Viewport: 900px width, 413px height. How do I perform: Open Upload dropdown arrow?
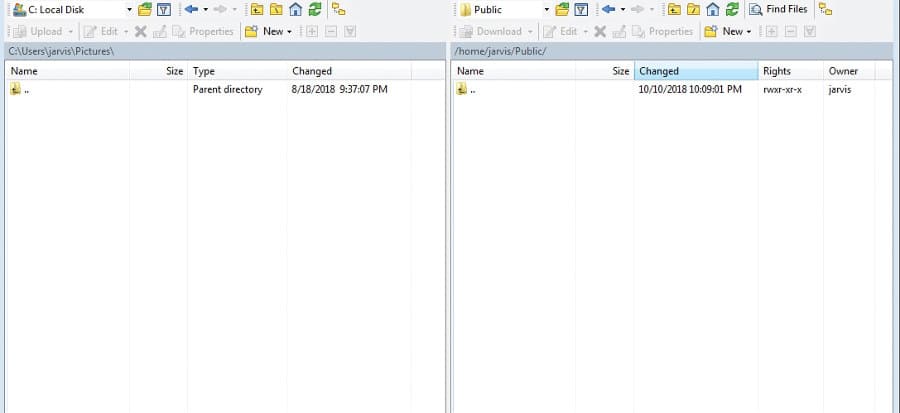tap(71, 32)
